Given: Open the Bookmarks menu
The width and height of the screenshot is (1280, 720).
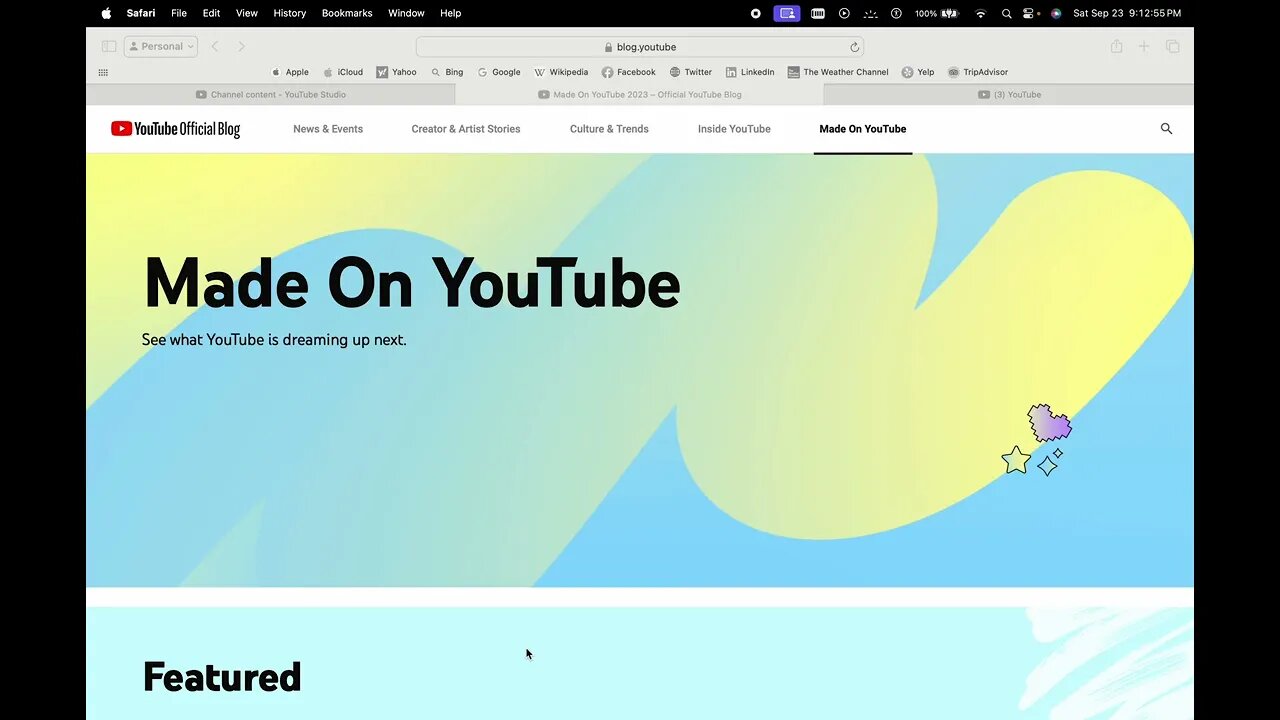Looking at the screenshot, I should 347,13.
